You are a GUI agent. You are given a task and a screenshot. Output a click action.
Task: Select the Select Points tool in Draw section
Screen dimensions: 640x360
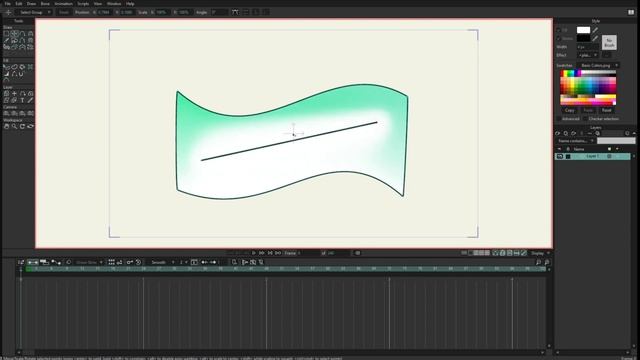point(7,33)
